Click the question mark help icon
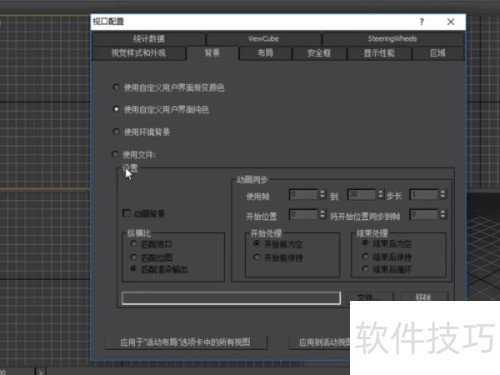500x375 pixels. pos(422,22)
